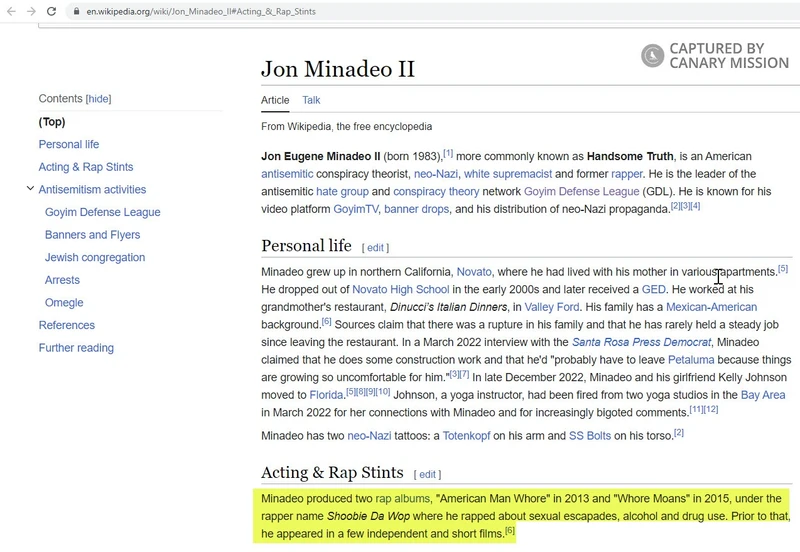
Task: Open the hate group link
Action: pos(342,191)
